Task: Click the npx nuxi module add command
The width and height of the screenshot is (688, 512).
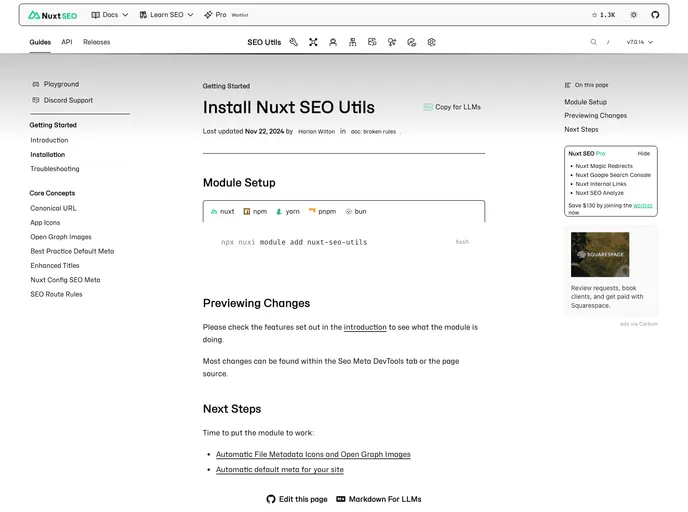Action: pos(294,242)
